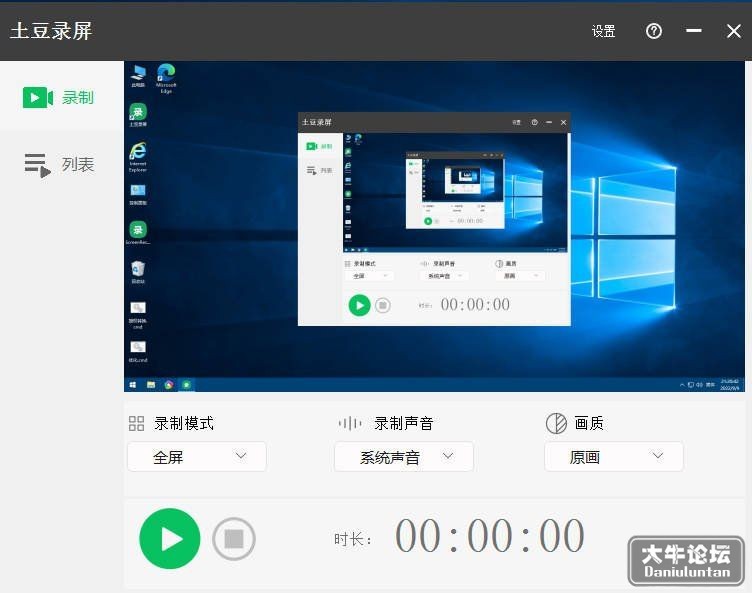The width and height of the screenshot is (752, 593).
Task: Select the lowest cmd file icon in preview
Action: point(138,352)
